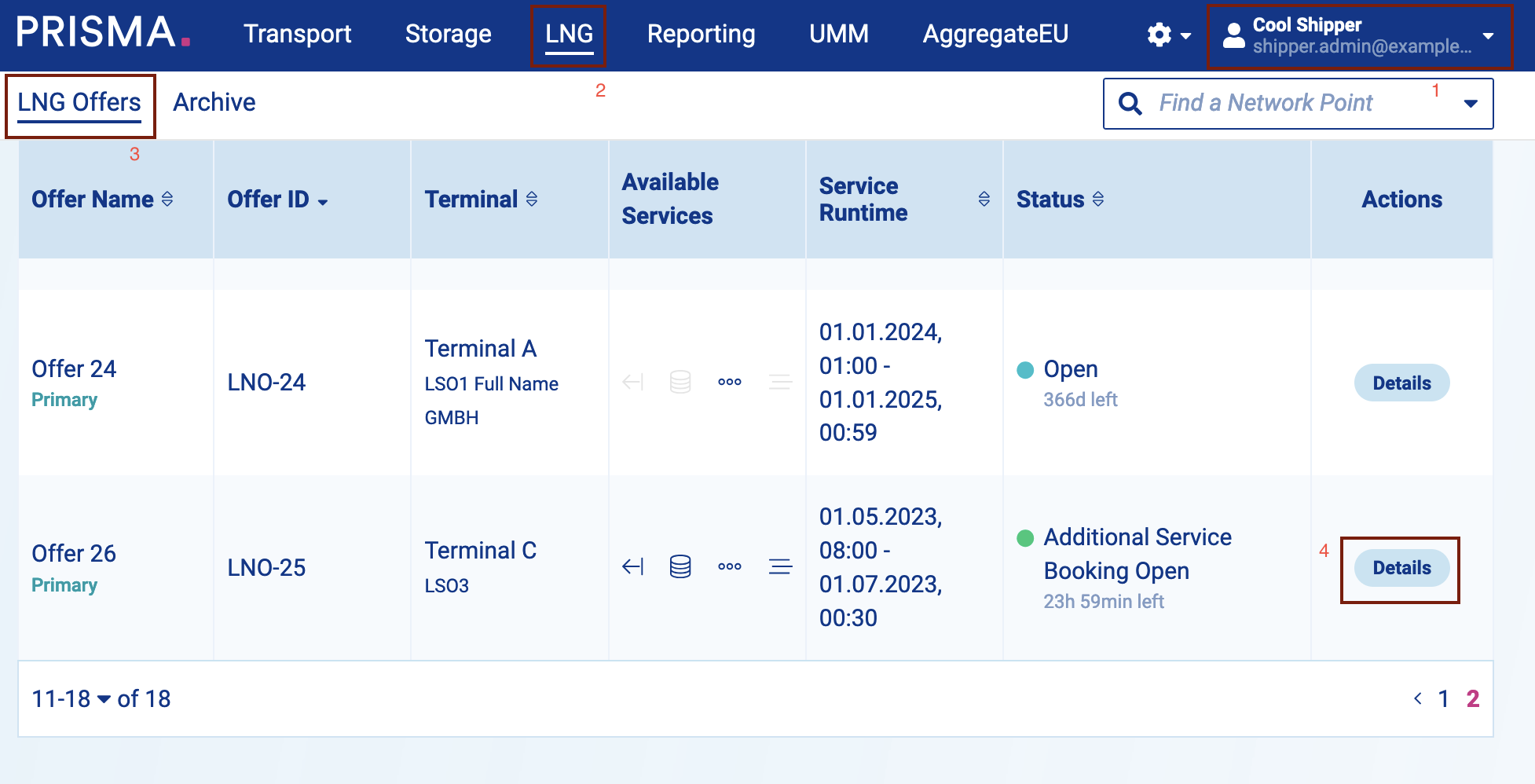Open Details for Offer 24
Screen dimensions: 1535x784
tap(1401, 383)
